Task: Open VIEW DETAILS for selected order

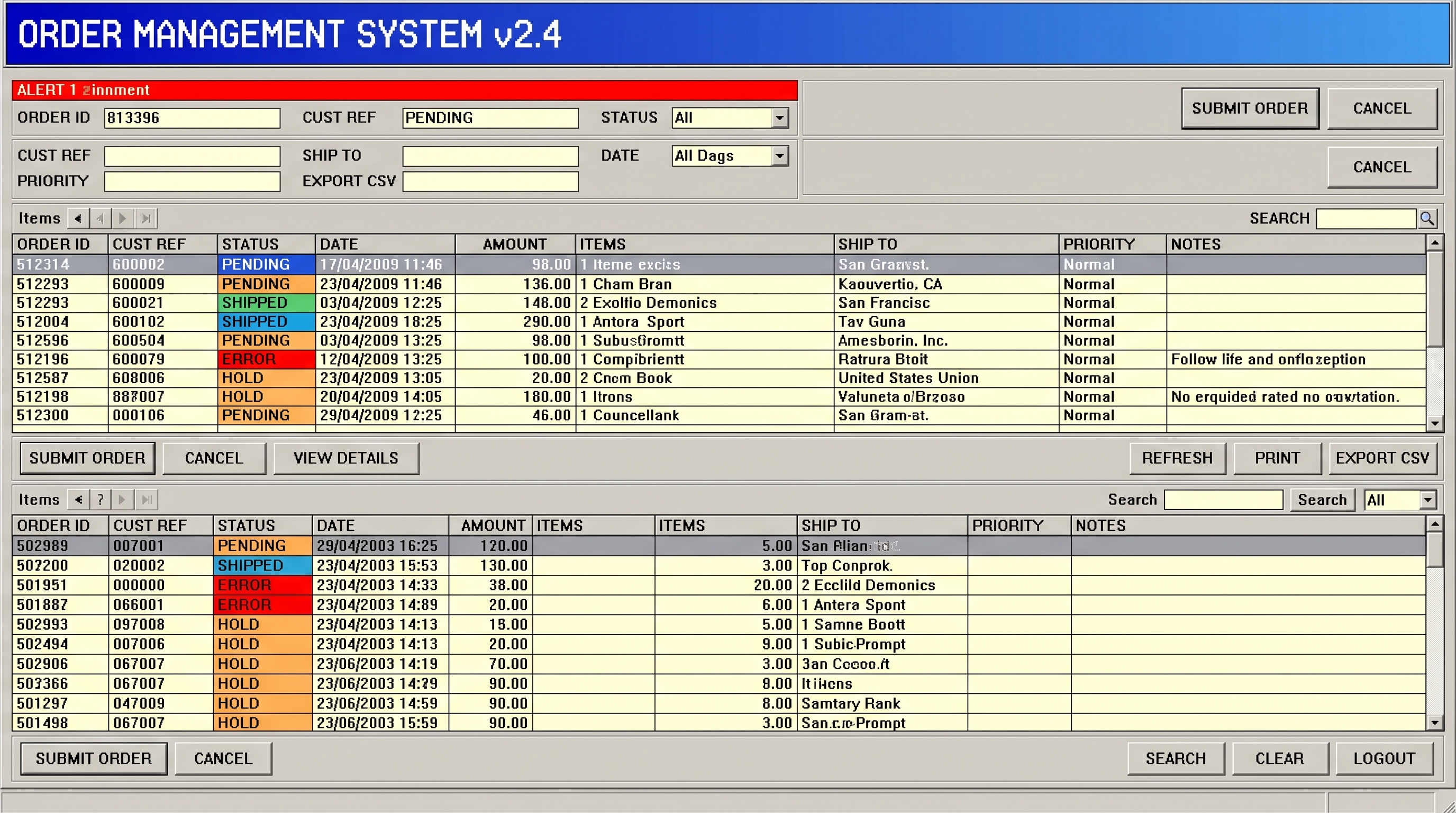Action: 346,458
